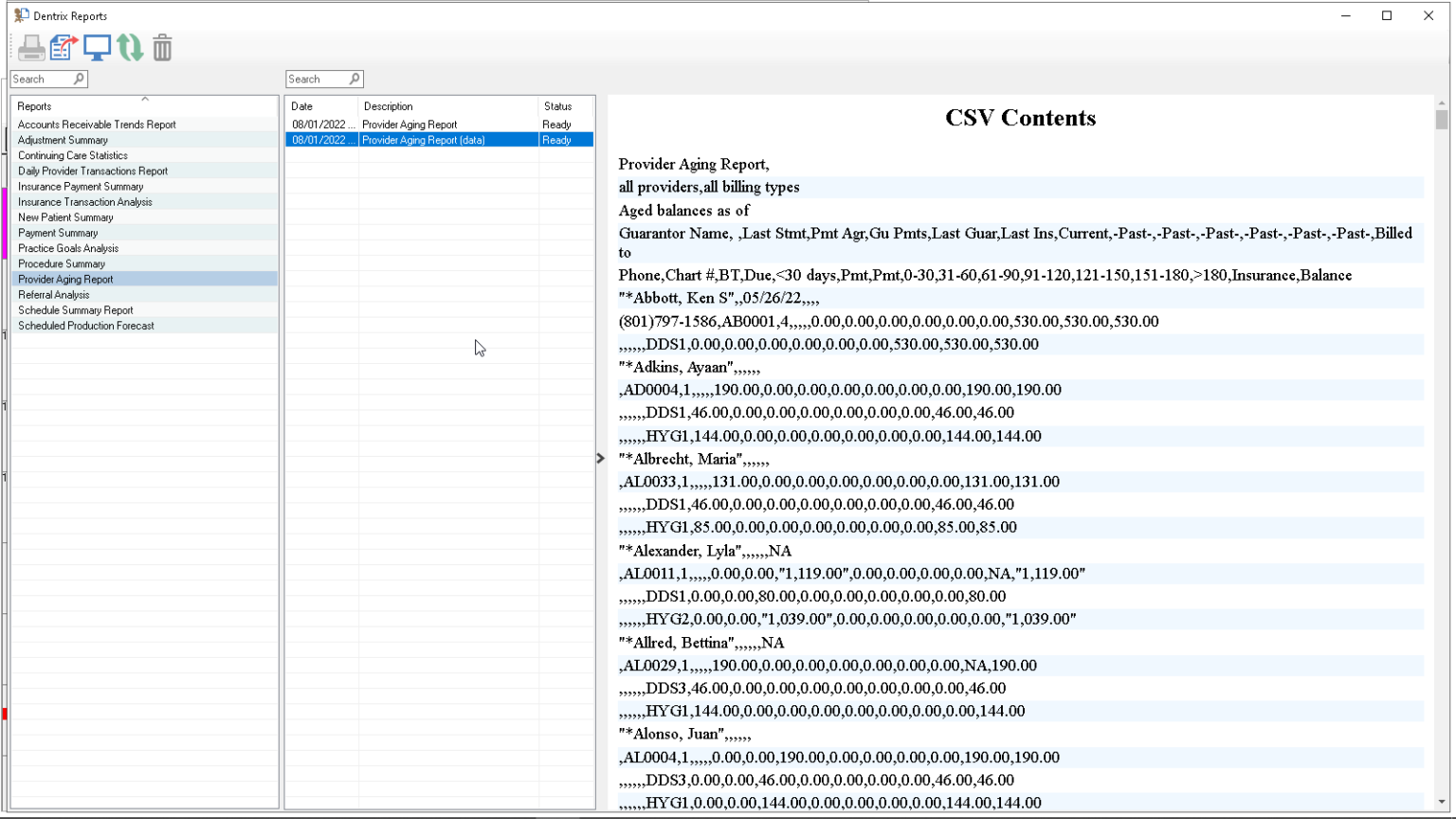The image size is (1456, 819).
Task: Collapse the CSV Contents panel using the chevron arrow
Action: click(x=601, y=458)
